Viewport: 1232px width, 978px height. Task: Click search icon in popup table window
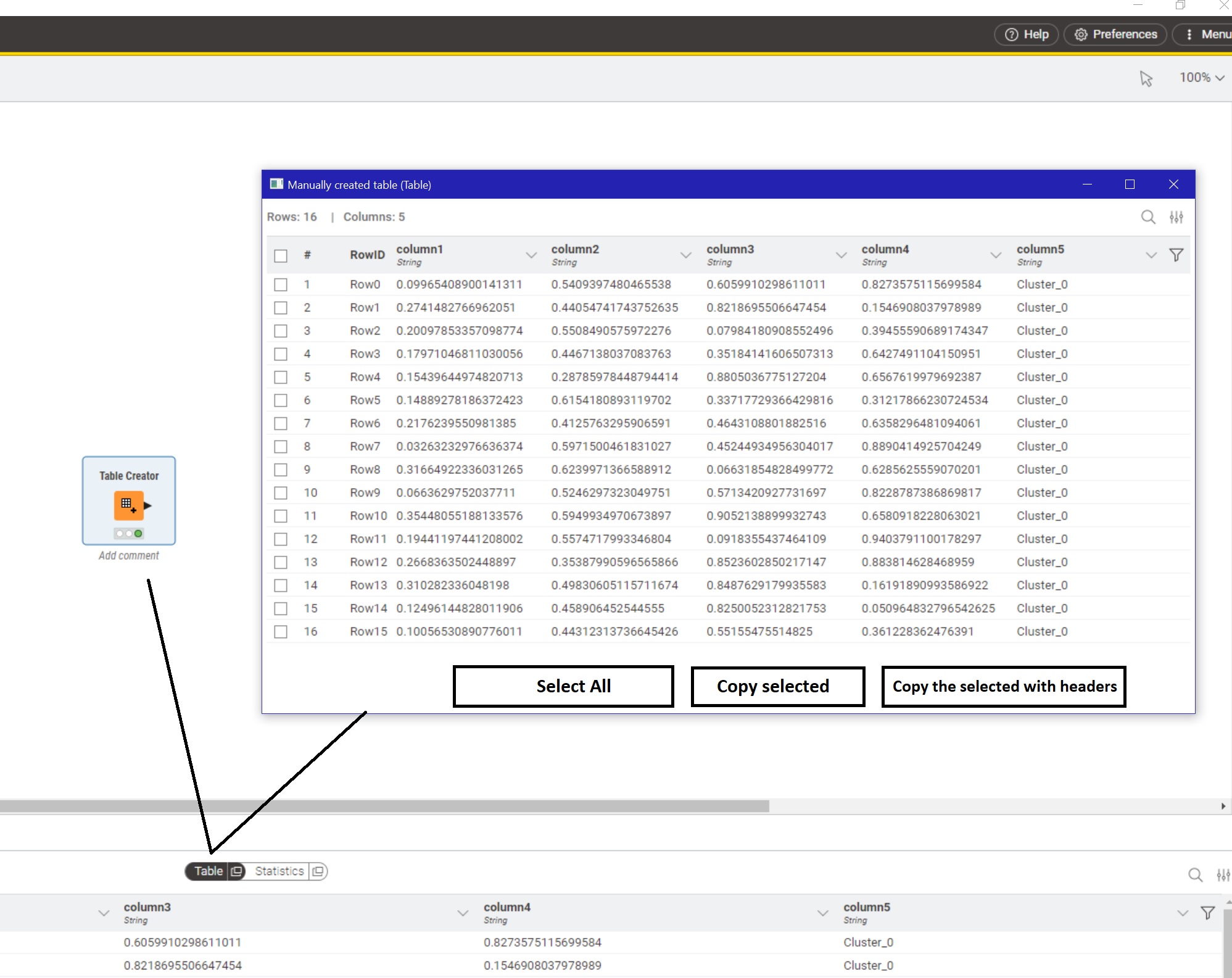point(1148,217)
